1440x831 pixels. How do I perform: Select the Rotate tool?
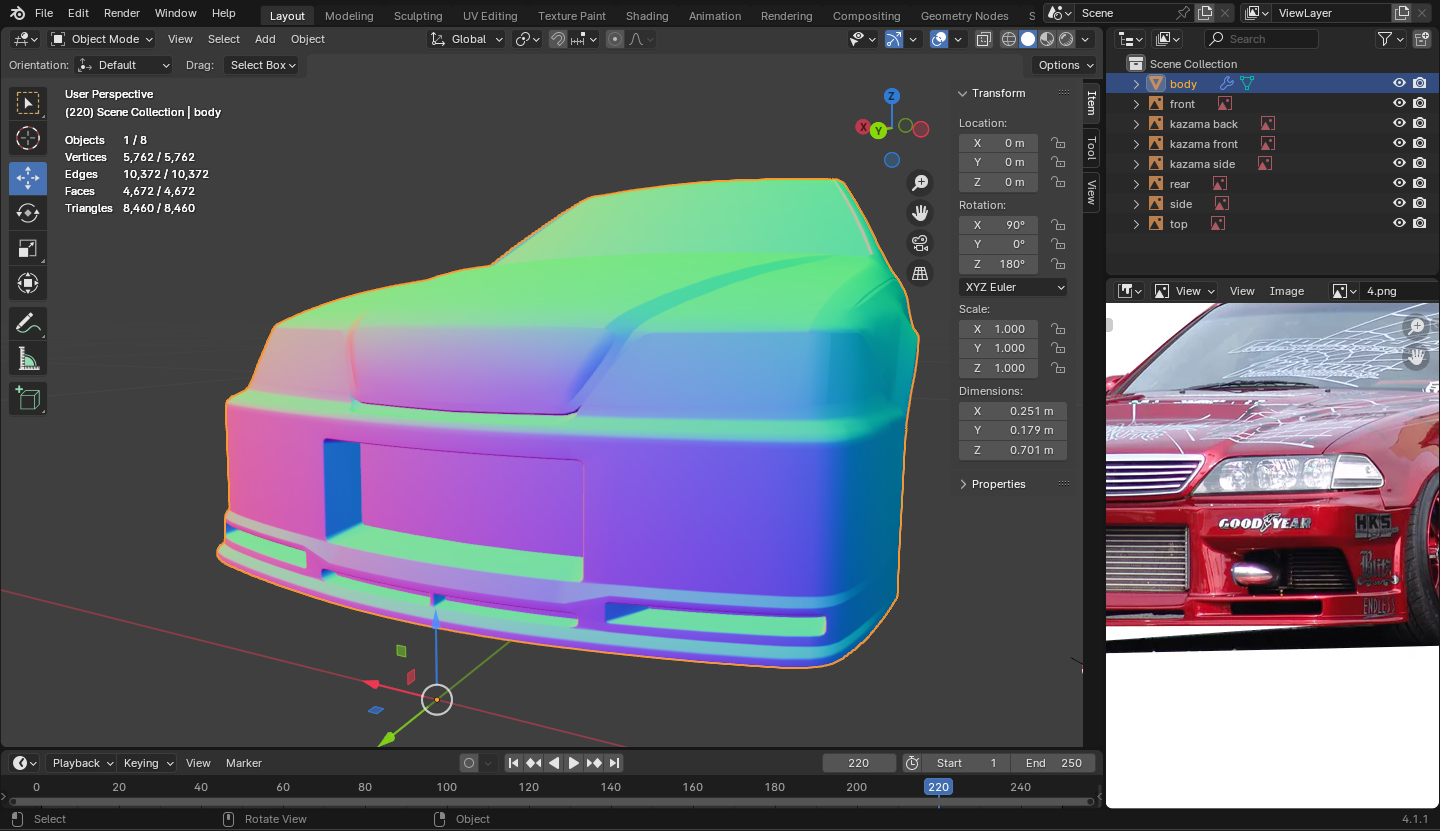pos(28,213)
